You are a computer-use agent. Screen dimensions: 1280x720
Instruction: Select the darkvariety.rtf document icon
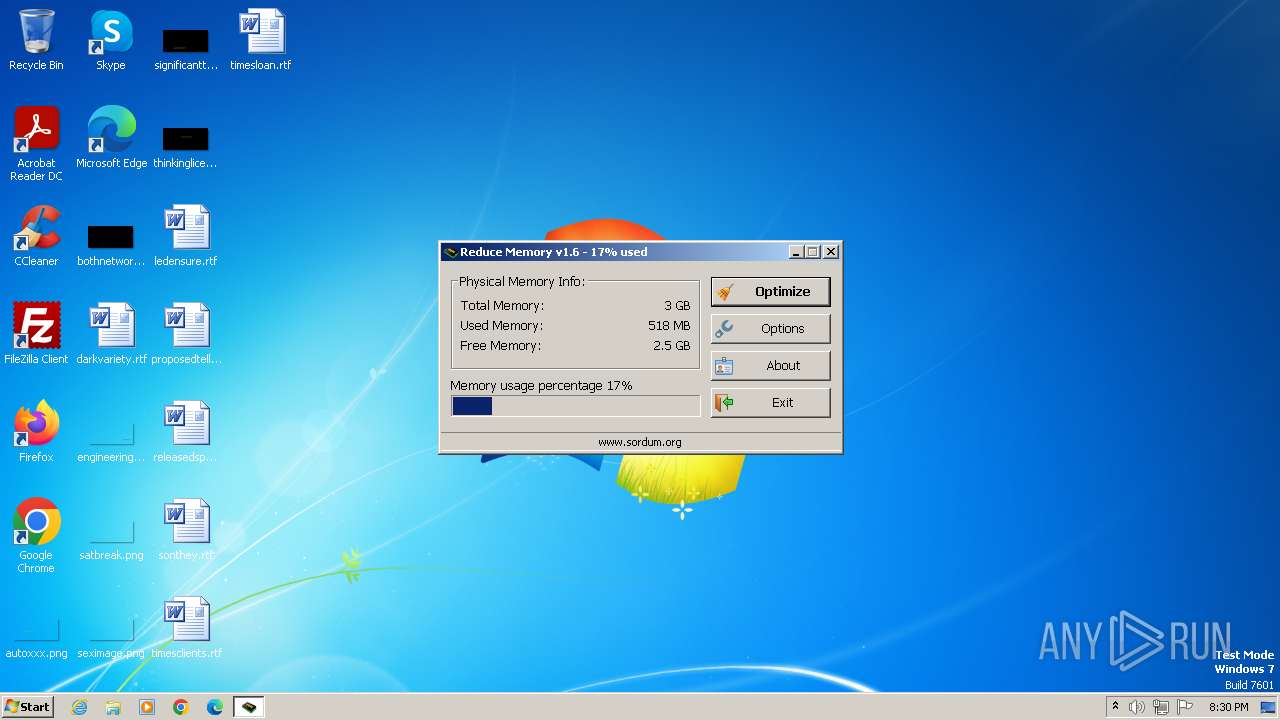pos(111,334)
